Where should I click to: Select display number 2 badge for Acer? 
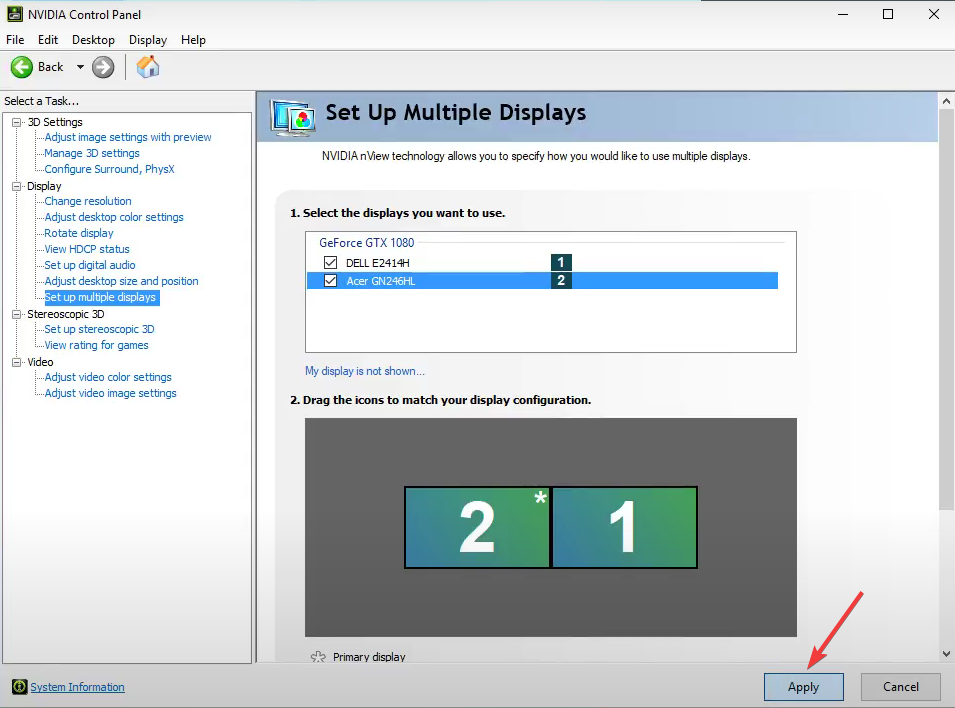pos(561,280)
